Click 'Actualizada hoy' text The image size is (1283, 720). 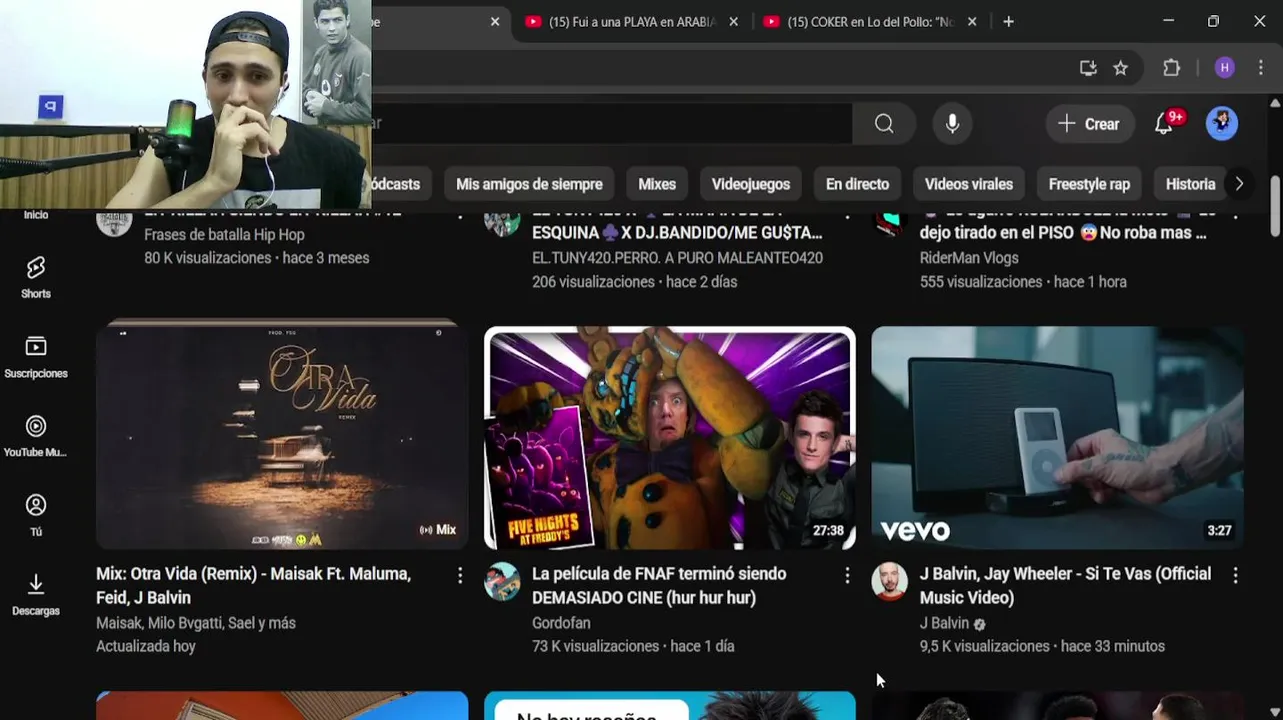(146, 647)
